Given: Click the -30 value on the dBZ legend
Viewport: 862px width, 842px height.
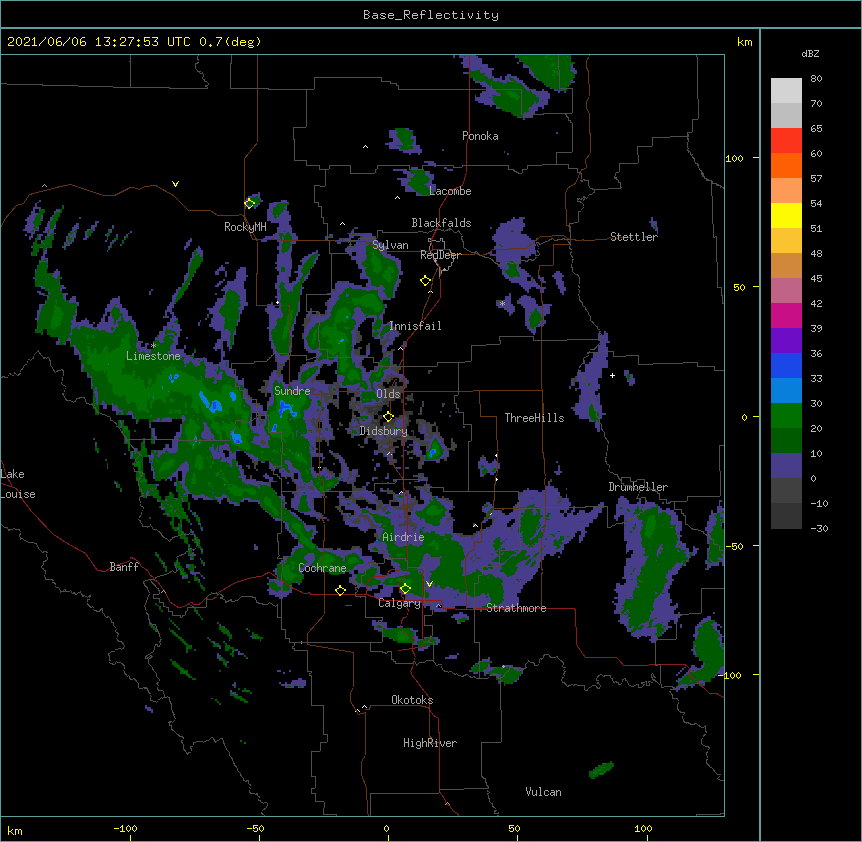Looking at the screenshot, I should click(819, 529).
